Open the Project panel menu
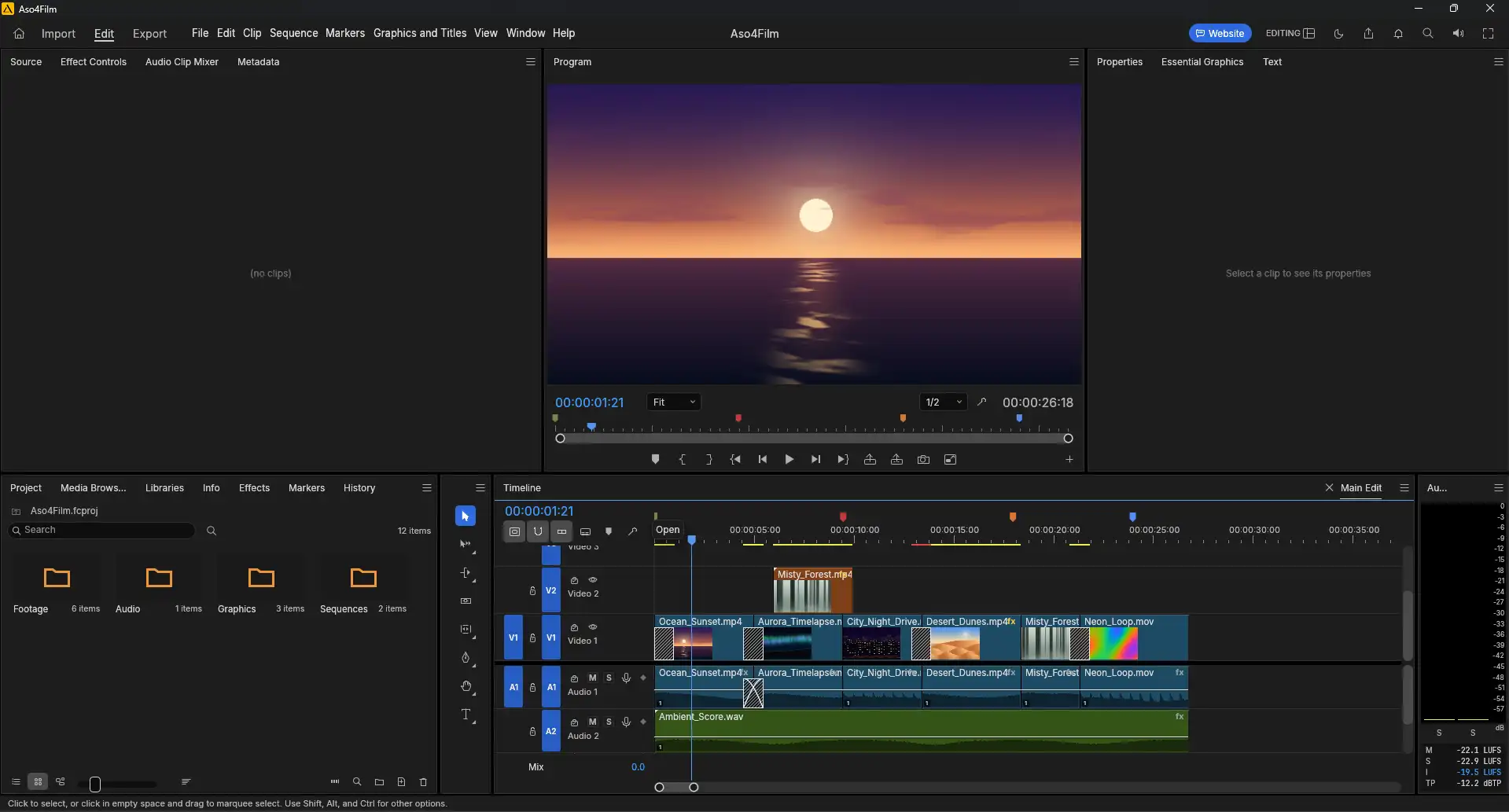Viewport: 1509px width, 812px height. point(427,487)
